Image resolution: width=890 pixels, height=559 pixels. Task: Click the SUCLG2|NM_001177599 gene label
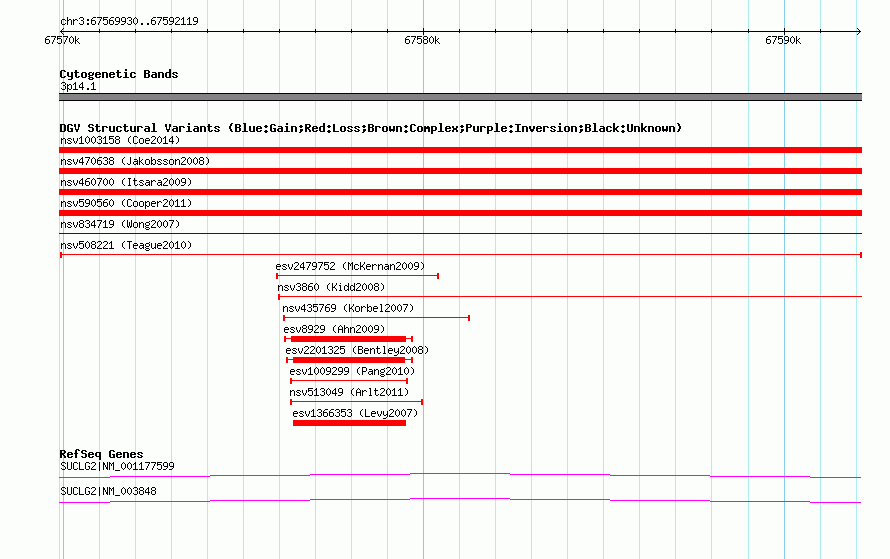pos(117,466)
